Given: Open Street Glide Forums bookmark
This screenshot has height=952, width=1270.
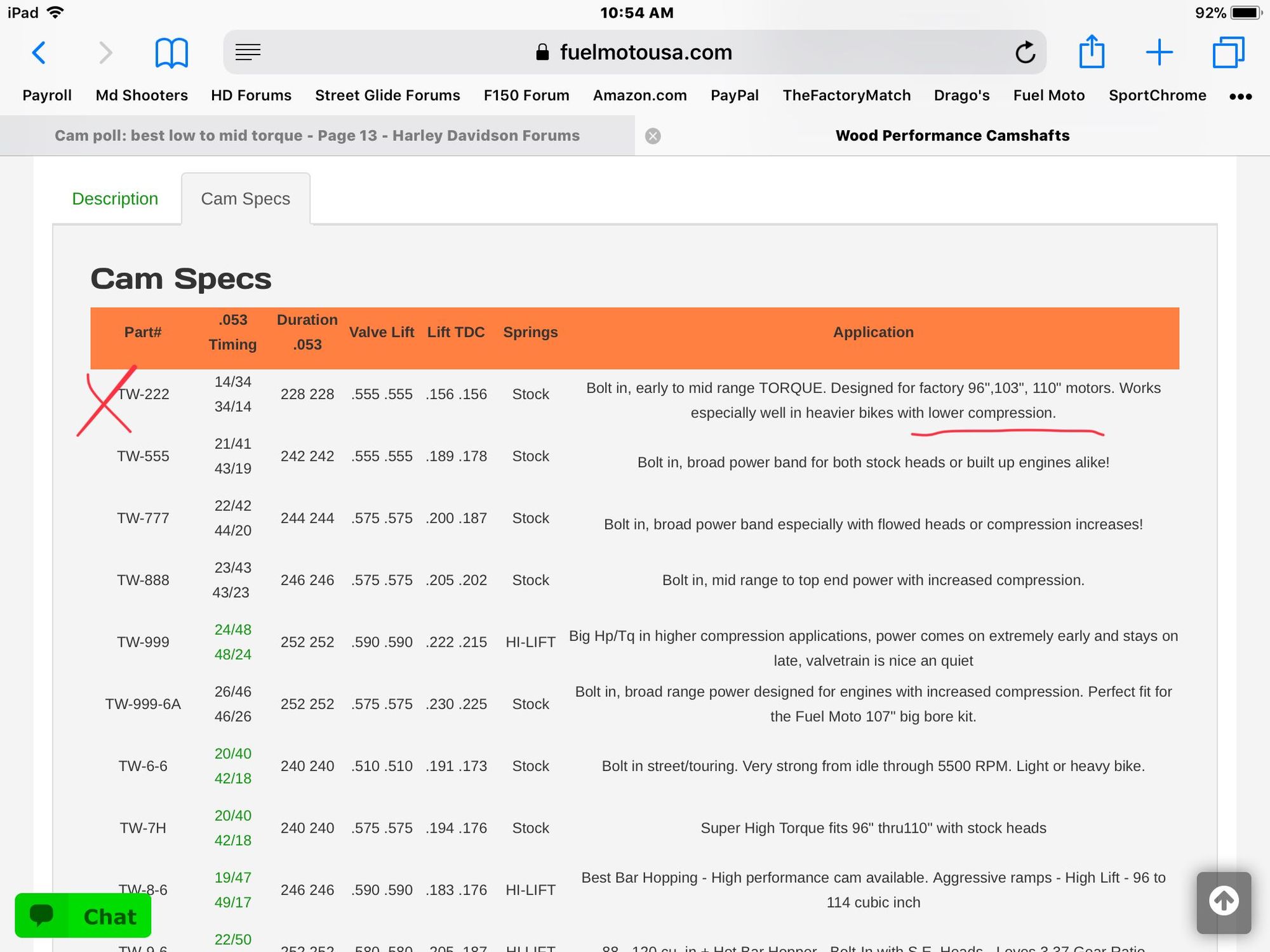Looking at the screenshot, I should click(x=387, y=95).
